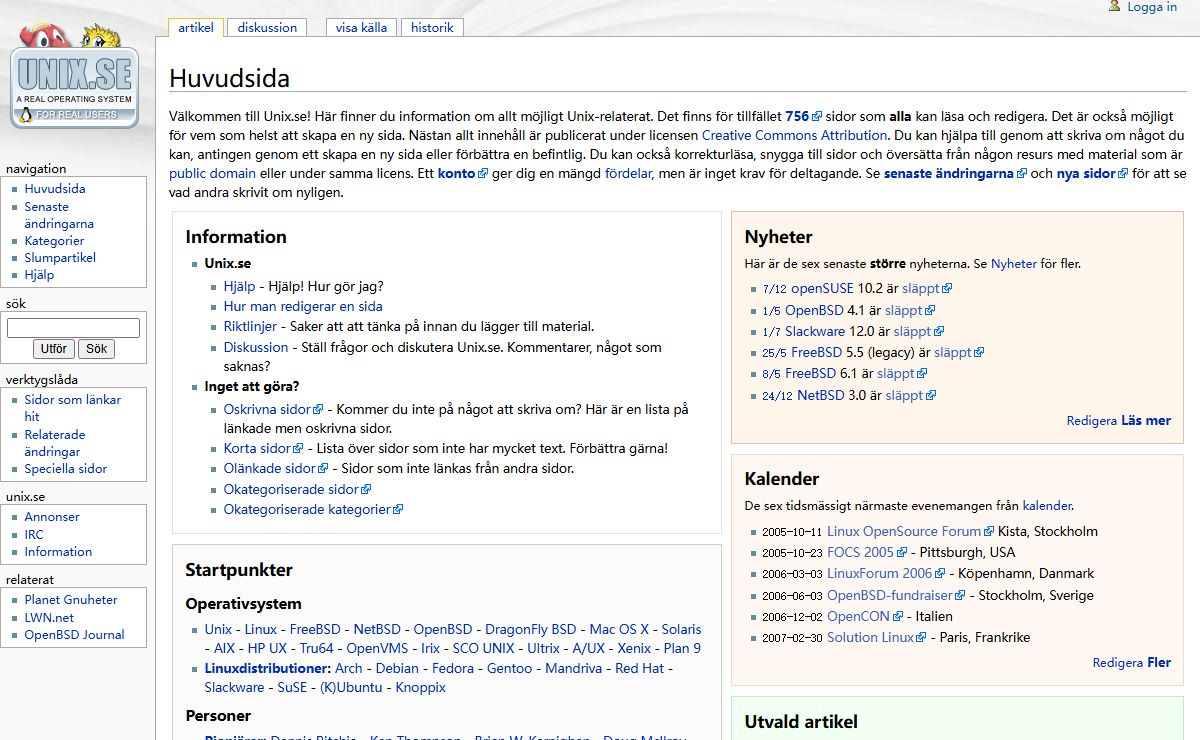Image resolution: width=1200 pixels, height=740 pixels.
Task: Open Hjälp in the navigation sidebar
Action: pyautogui.click(x=39, y=274)
